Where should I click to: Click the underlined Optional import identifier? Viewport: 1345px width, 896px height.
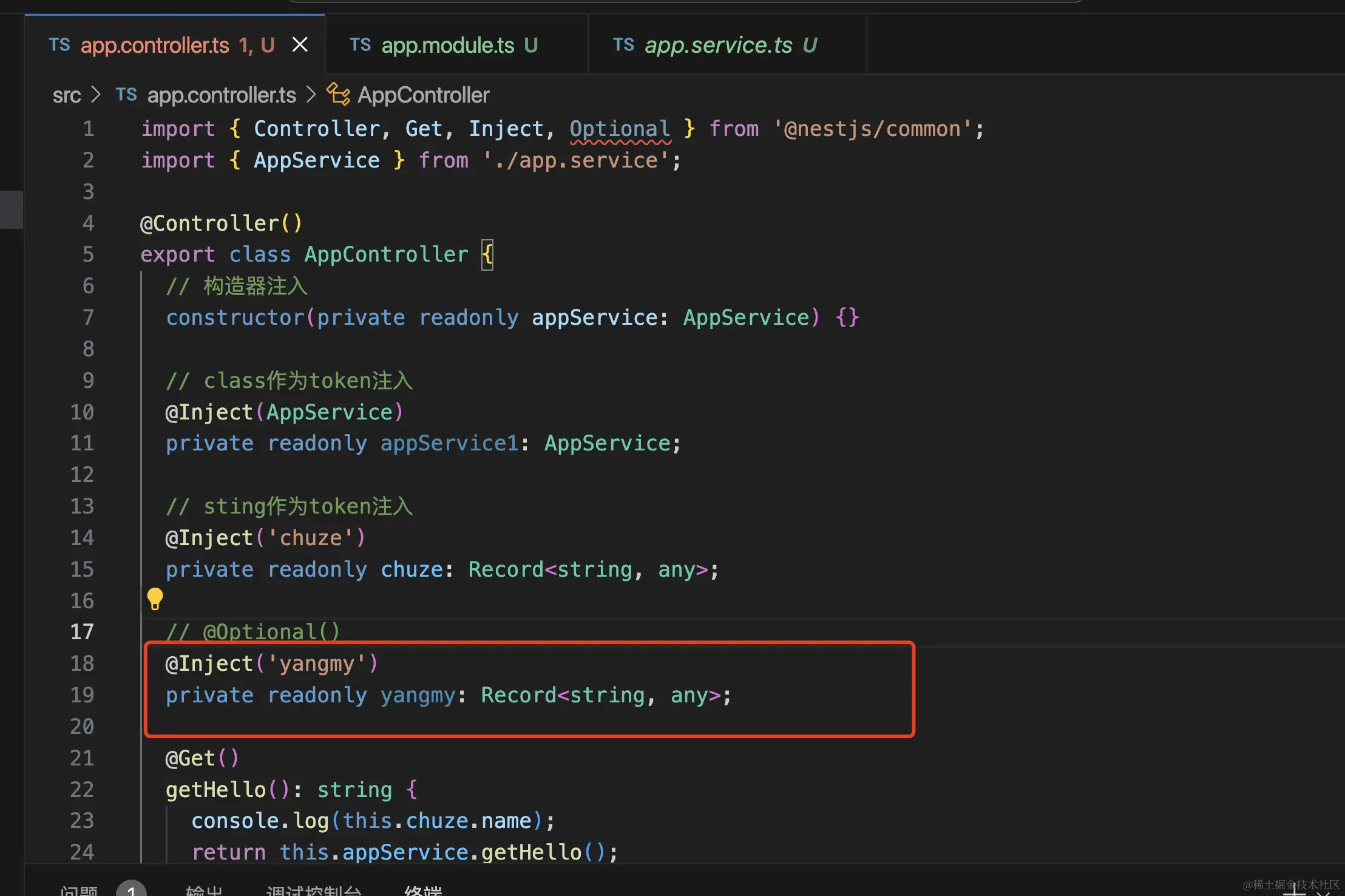tap(620, 129)
